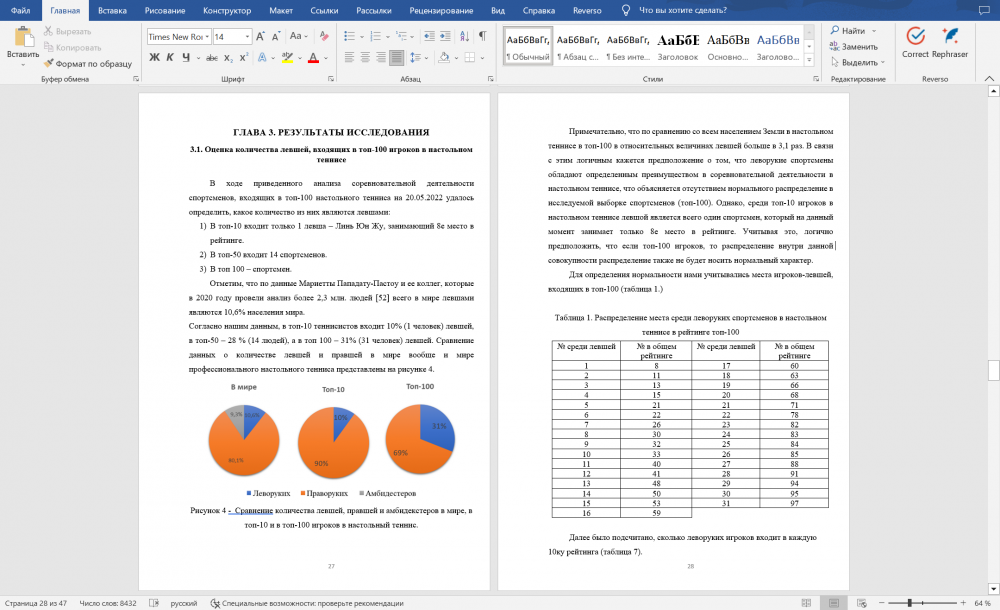Image resolution: width=1000 pixels, height=610 pixels.
Task: Toggle justified alignment
Action: pos(397,57)
